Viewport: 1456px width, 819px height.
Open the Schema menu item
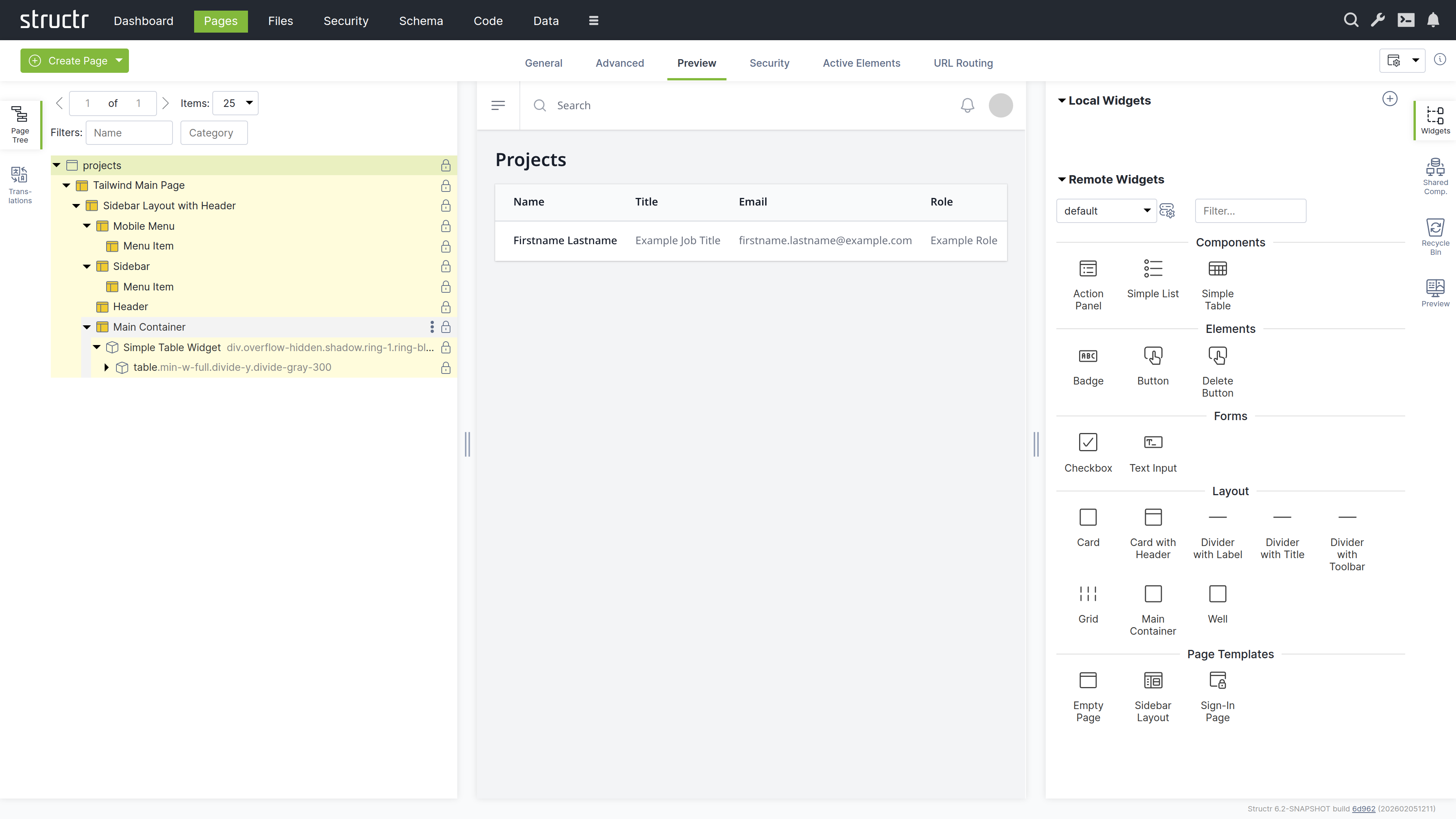click(420, 21)
